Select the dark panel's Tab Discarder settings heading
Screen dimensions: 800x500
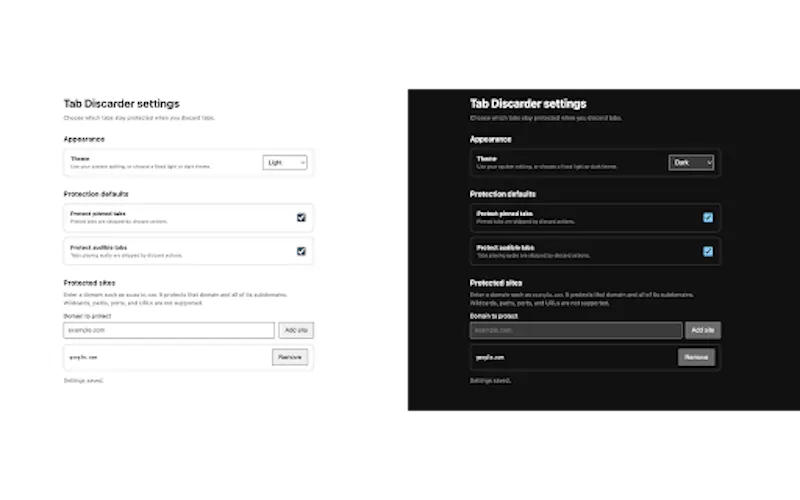(x=528, y=104)
